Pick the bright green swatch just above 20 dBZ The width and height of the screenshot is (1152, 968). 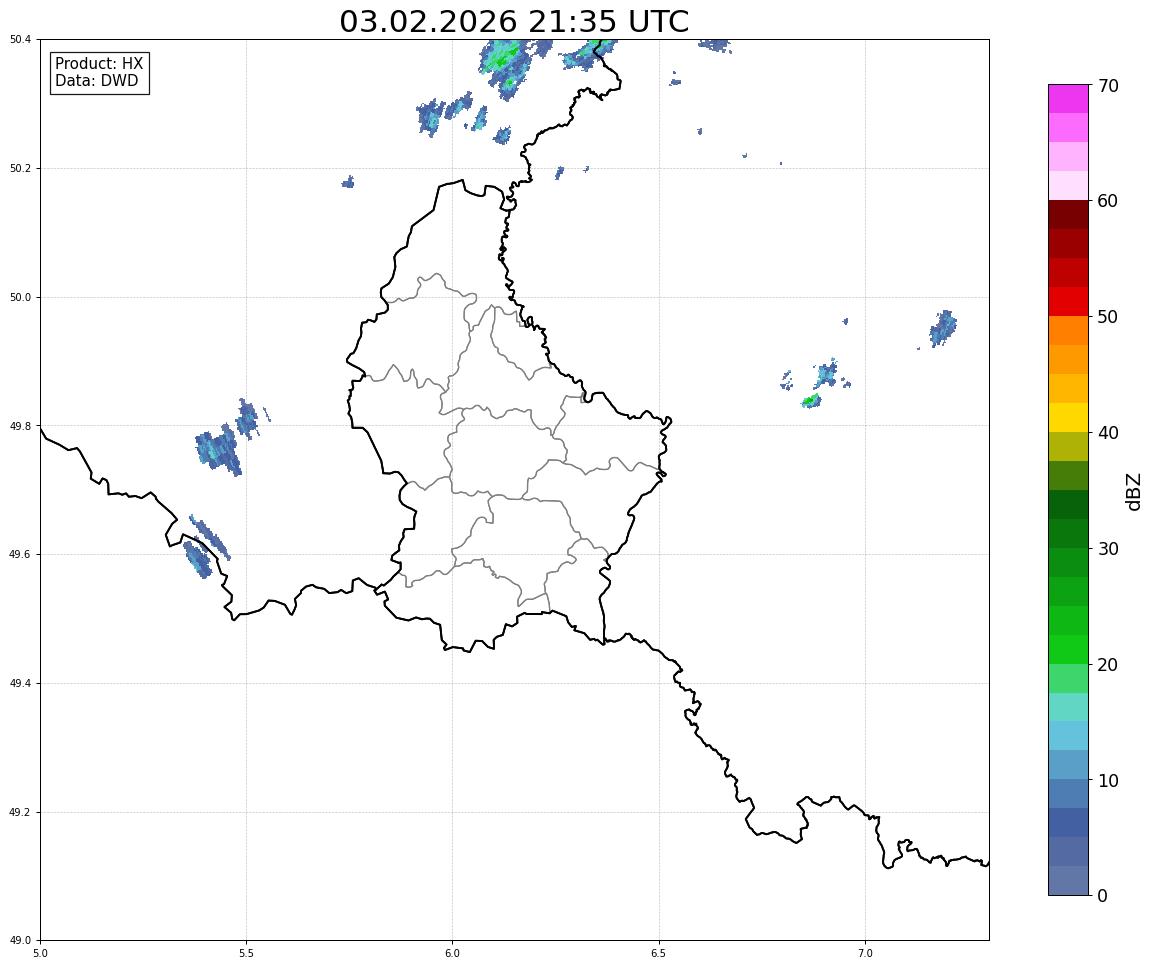pyautogui.click(x=1068, y=649)
